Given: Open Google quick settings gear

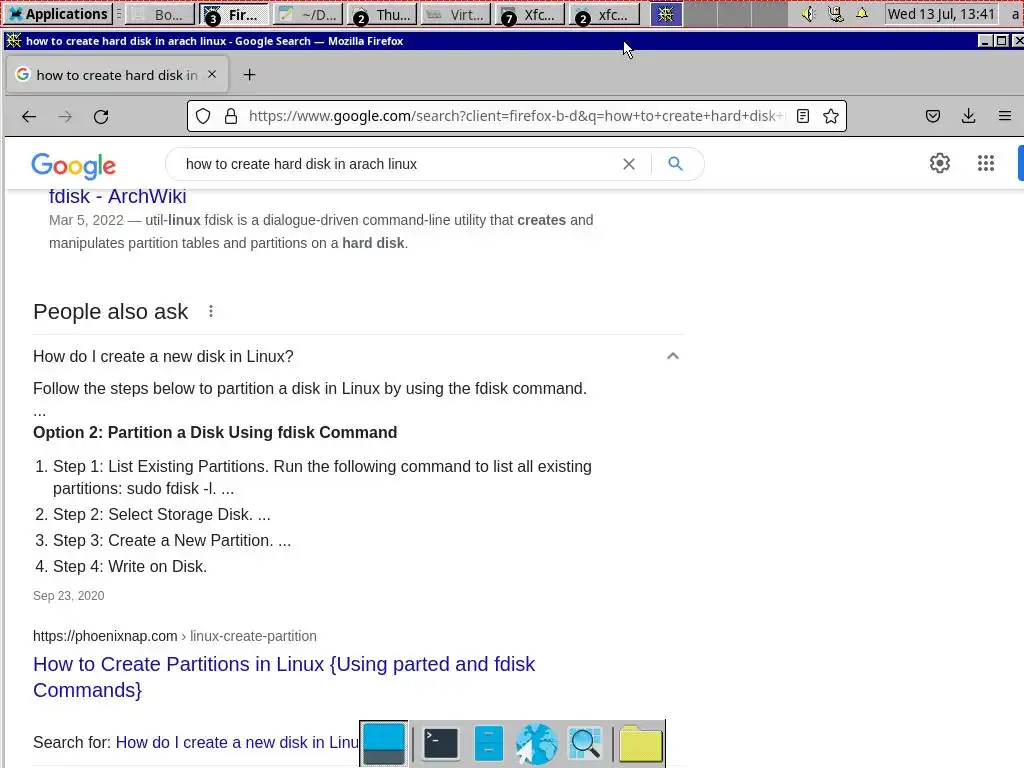Looking at the screenshot, I should [x=940, y=163].
